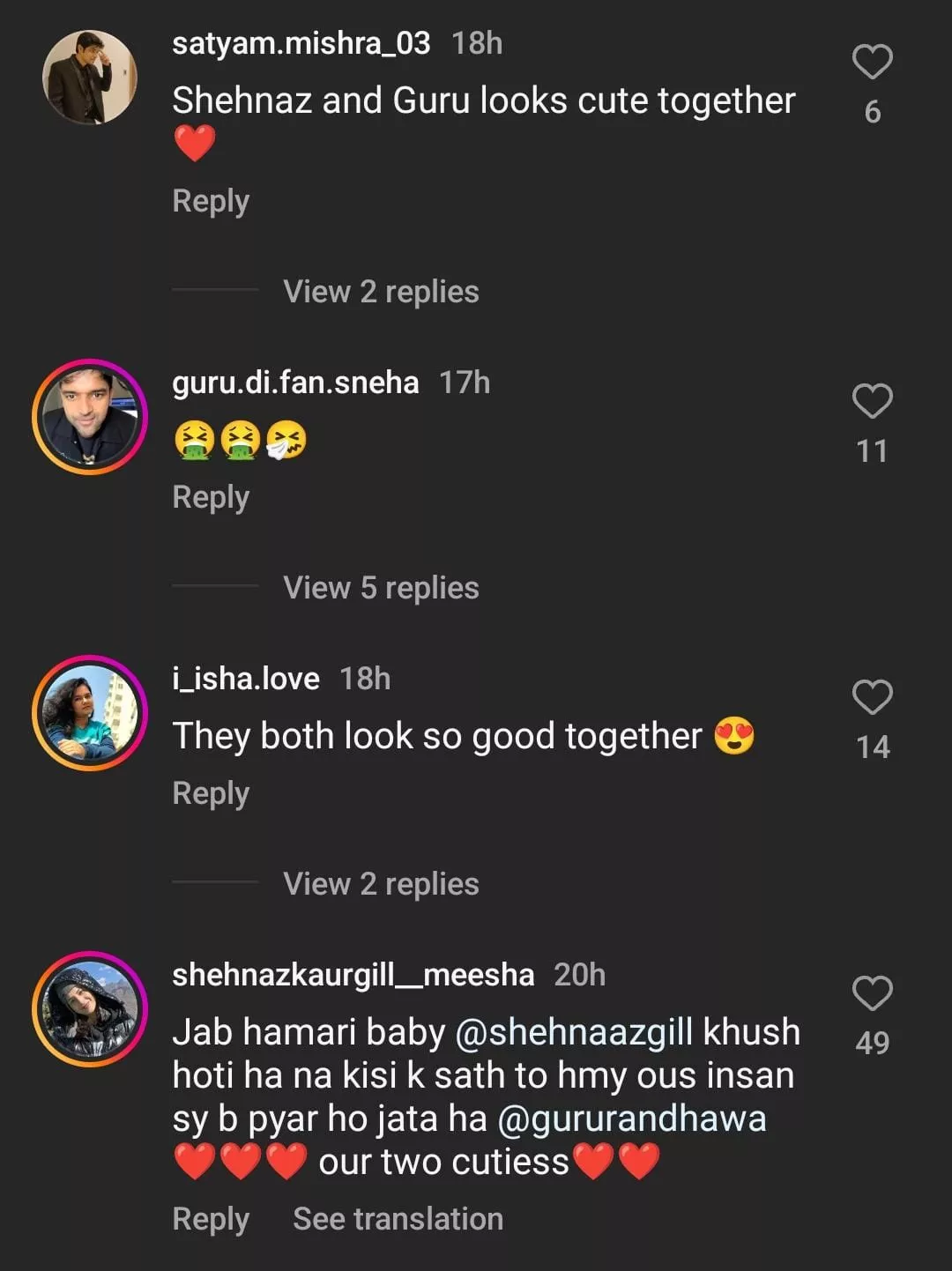This screenshot has height=1271, width=952.
Task: Reply to guru.di.fan.sneha's comment
Action: (211, 497)
